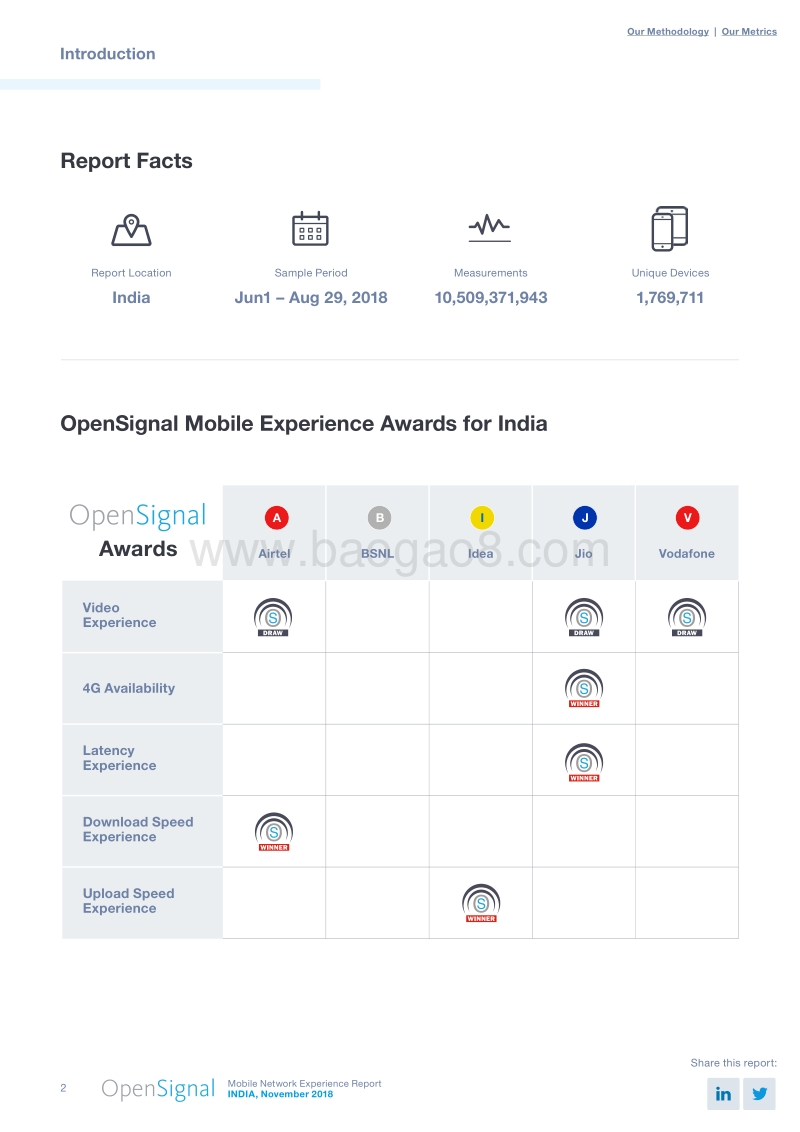
Task: Click the gray BSNL 'B' badge
Action: (x=380, y=518)
